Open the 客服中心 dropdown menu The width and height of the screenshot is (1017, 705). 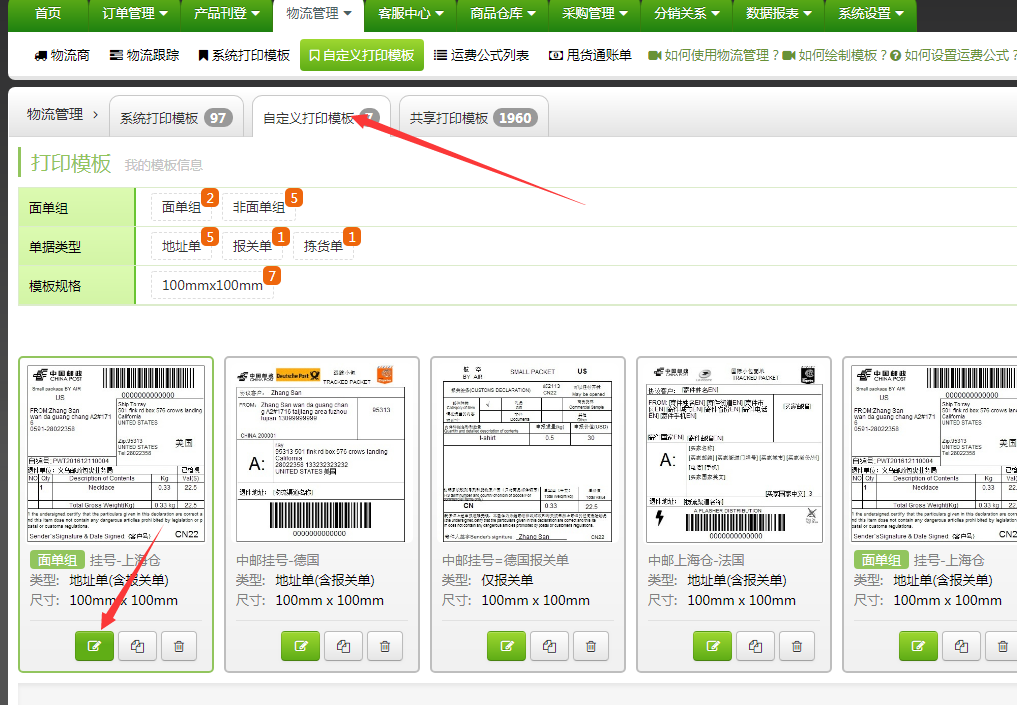tap(411, 14)
